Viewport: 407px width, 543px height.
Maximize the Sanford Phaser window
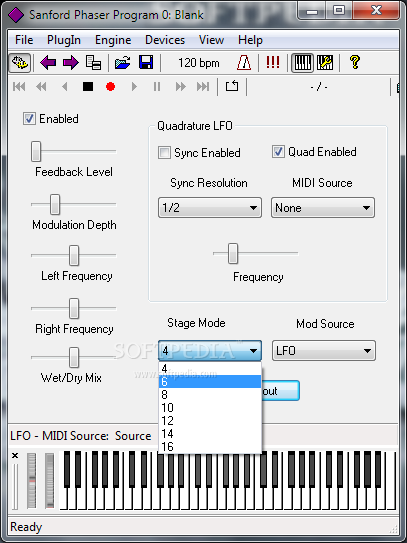(x=338, y=11)
